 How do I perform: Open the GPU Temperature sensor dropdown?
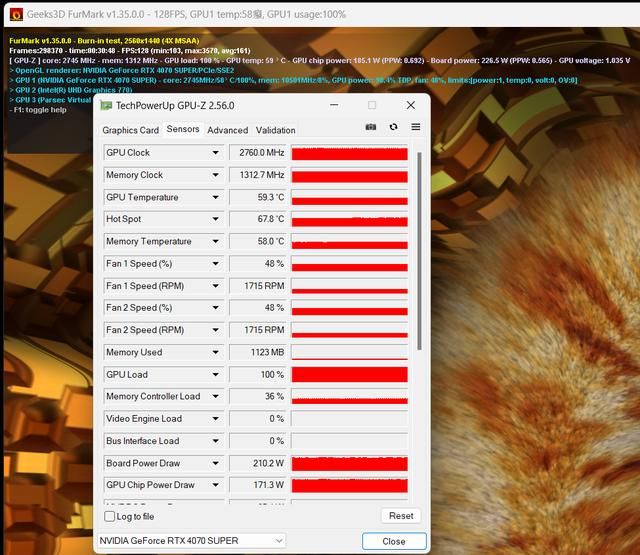click(215, 197)
